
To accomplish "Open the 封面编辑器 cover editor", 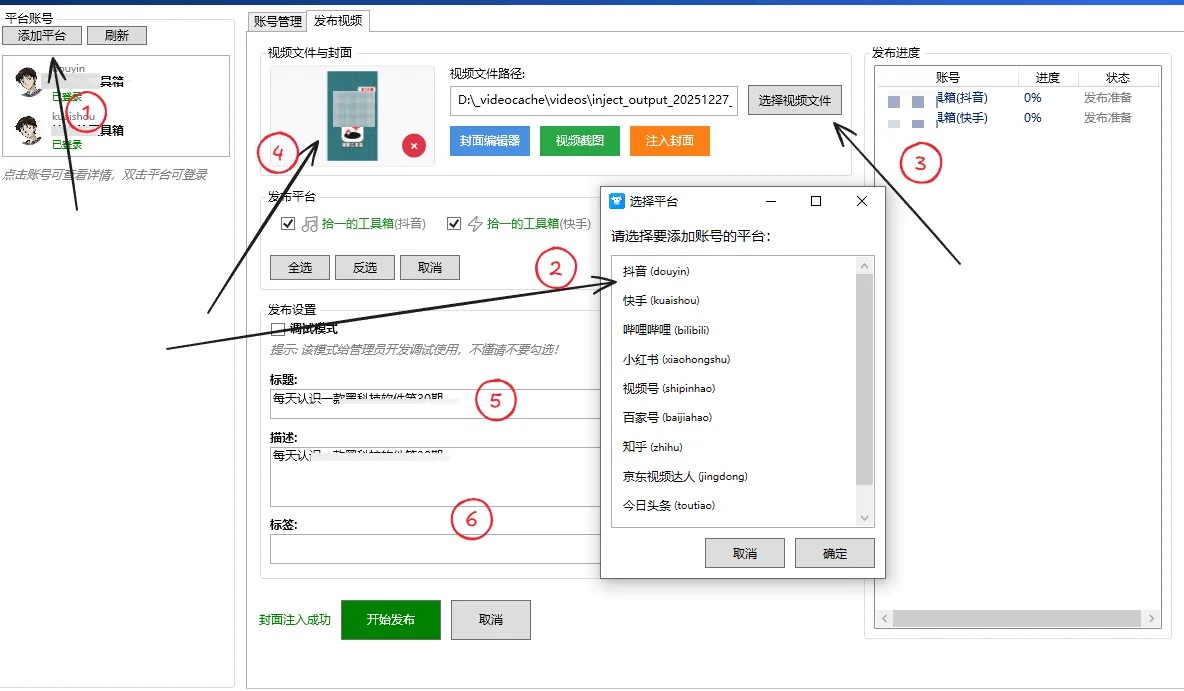I will click(489, 140).
